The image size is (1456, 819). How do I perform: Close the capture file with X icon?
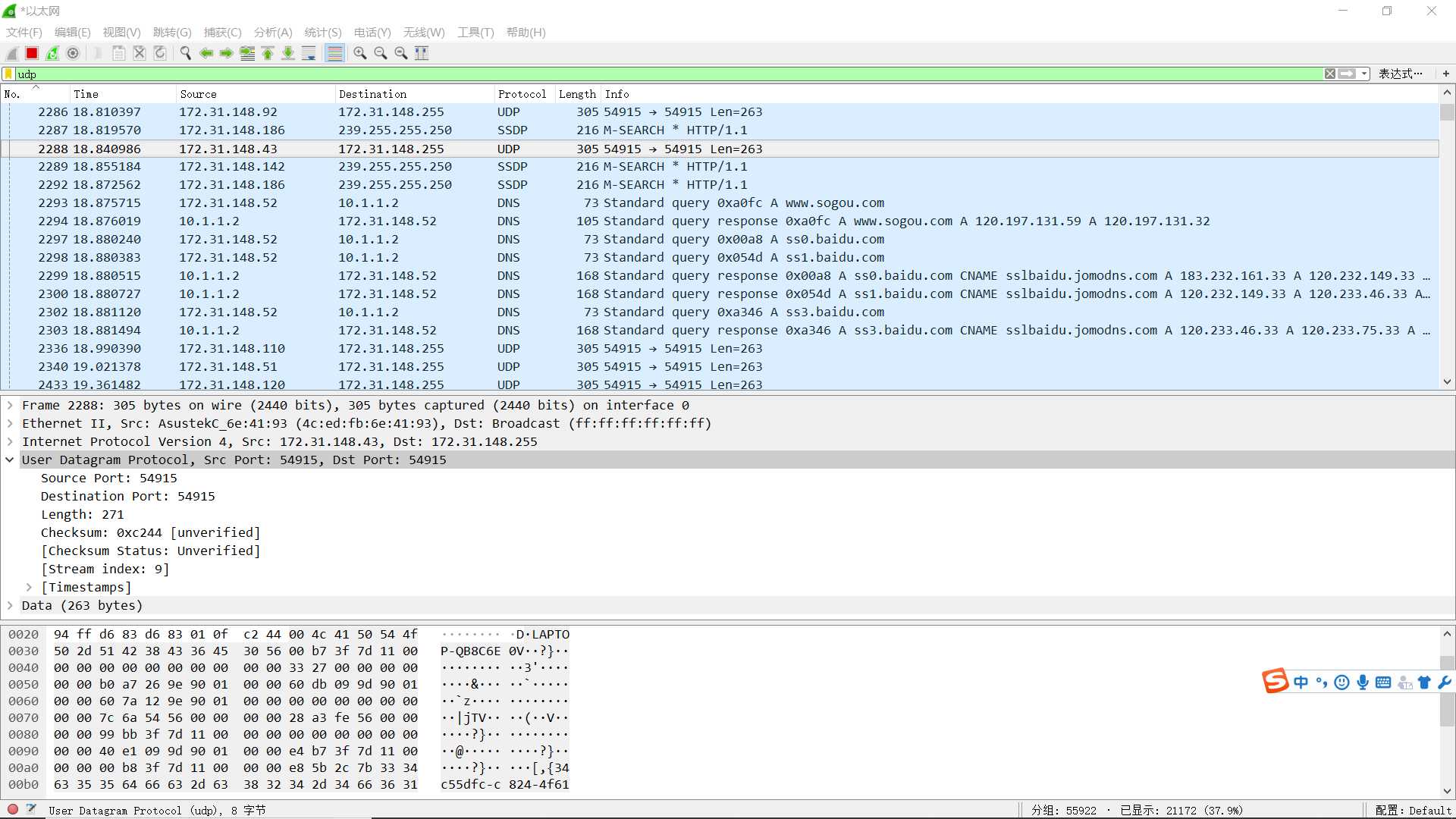click(x=140, y=53)
